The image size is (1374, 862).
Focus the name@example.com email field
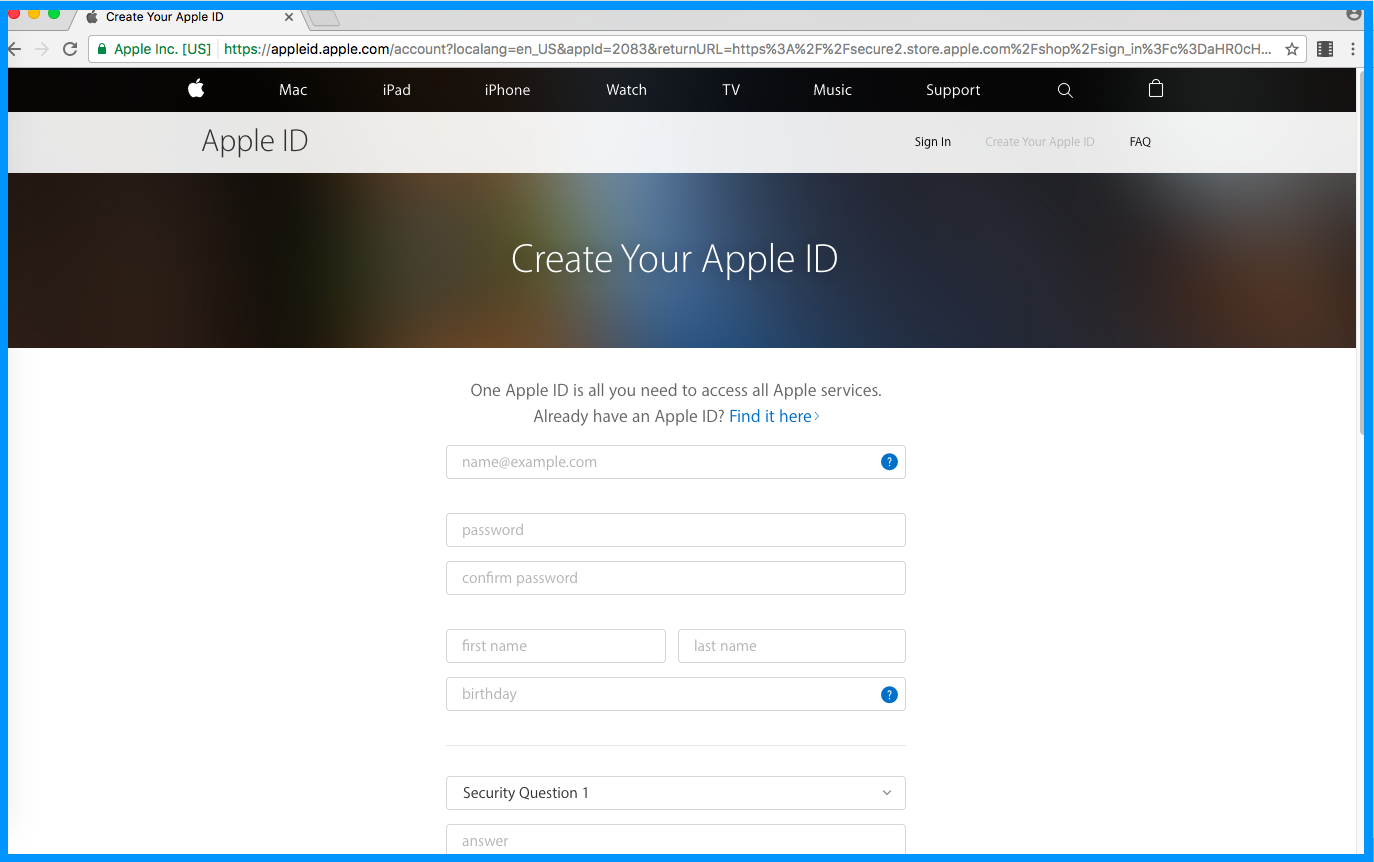676,462
